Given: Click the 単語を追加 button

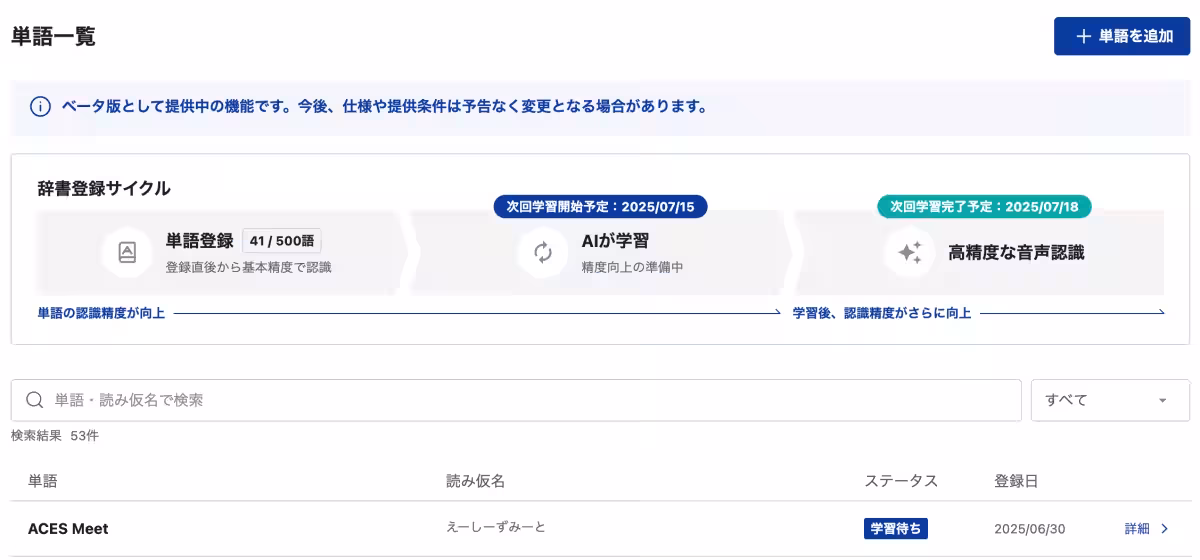Looking at the screenshot, I should [x=1121, y=36].
